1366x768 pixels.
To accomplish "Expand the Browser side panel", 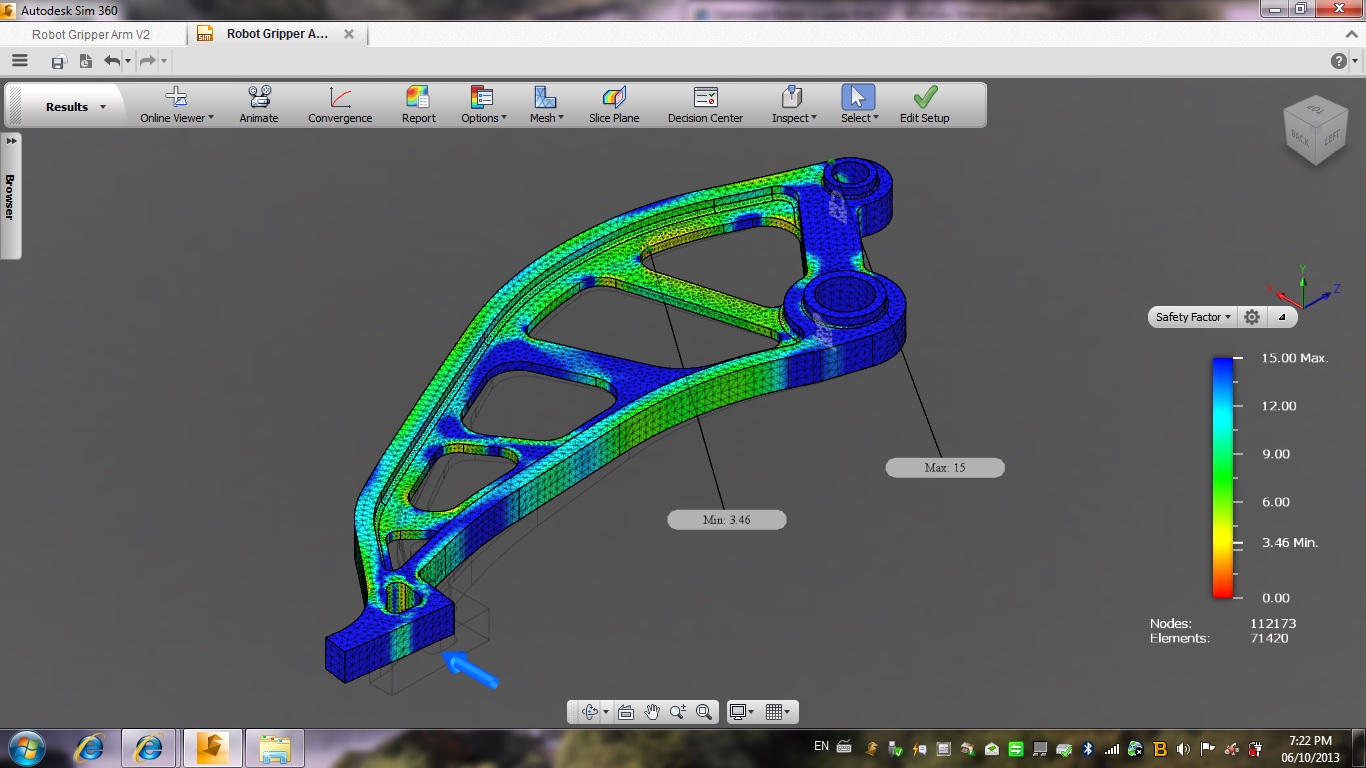I will [x=10, y=195].
